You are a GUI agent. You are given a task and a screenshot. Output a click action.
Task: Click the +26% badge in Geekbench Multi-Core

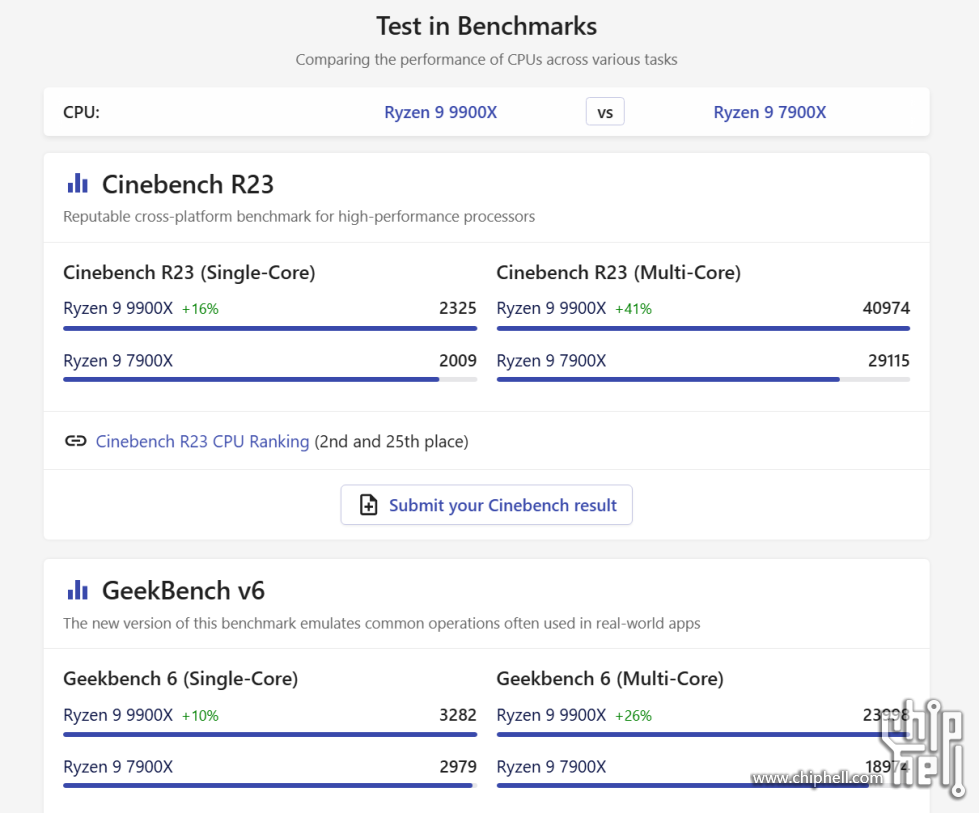point(633,716)
